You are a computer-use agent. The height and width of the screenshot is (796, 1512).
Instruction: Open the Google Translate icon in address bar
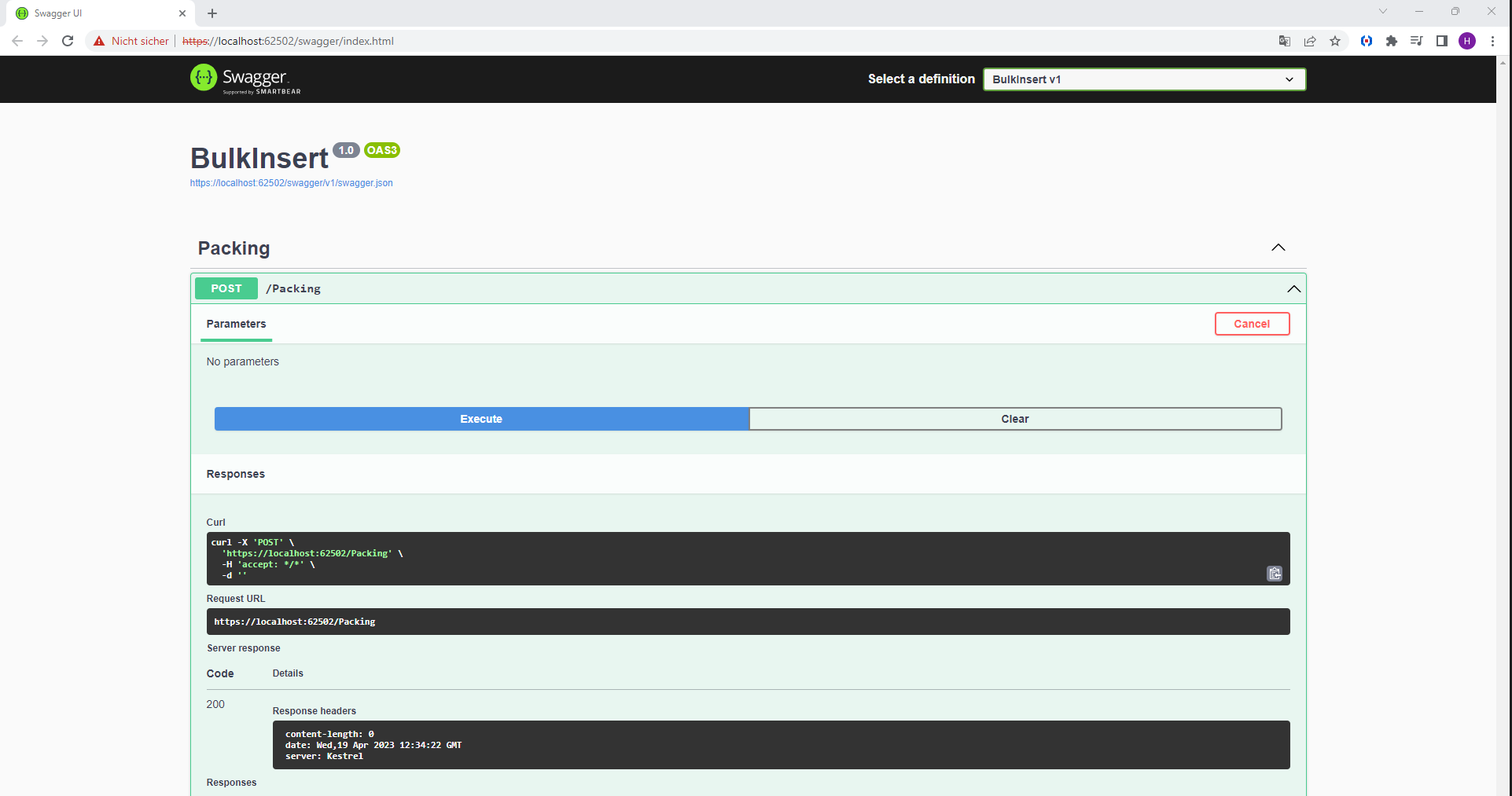(1284, 41)
